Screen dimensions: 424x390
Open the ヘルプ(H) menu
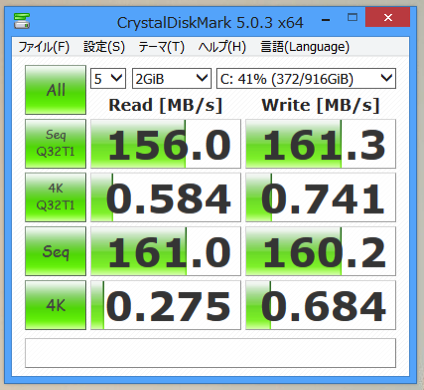[x=222, y=47]
